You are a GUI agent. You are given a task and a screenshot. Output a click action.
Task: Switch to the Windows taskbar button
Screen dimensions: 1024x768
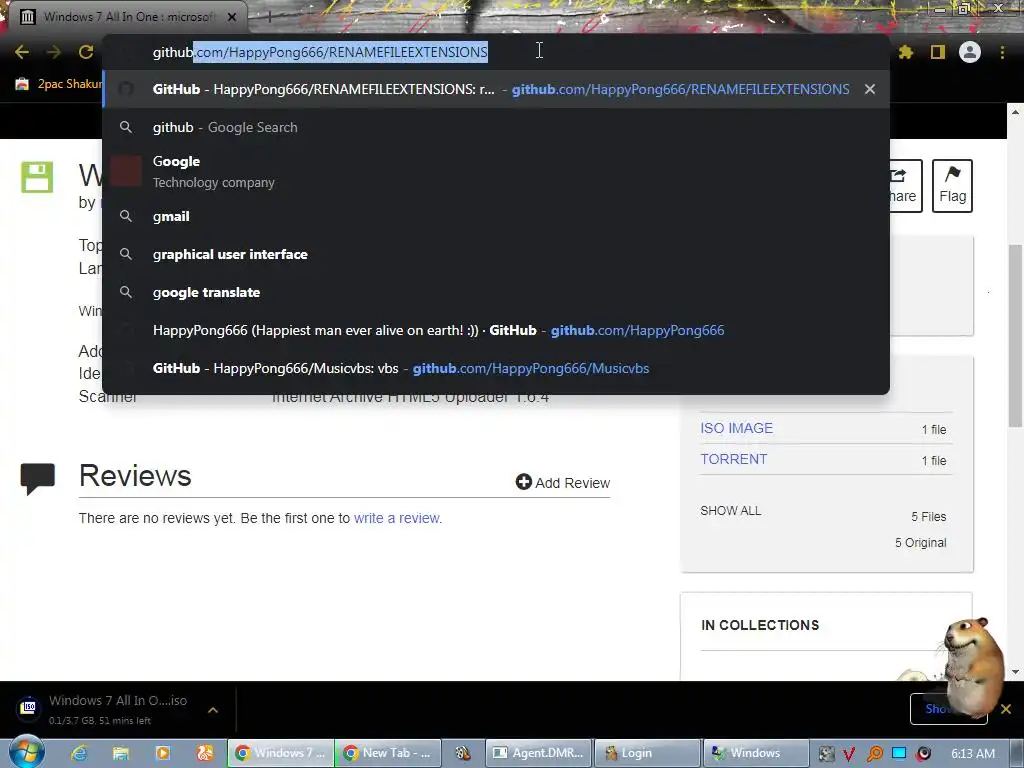pyautogui.click(x=755, y=753)
